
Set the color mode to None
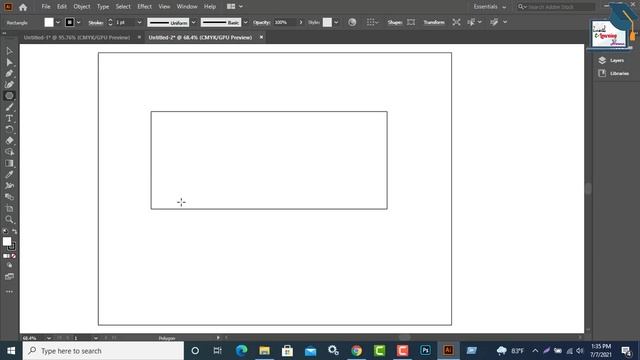pyautogui.click(x=13, y=256)
